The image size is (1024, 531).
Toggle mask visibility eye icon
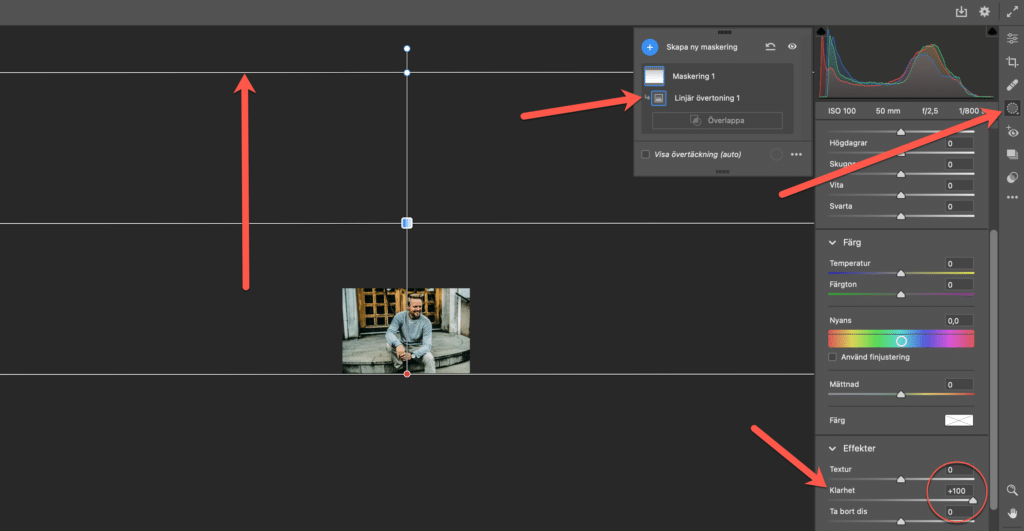(792, 47)
